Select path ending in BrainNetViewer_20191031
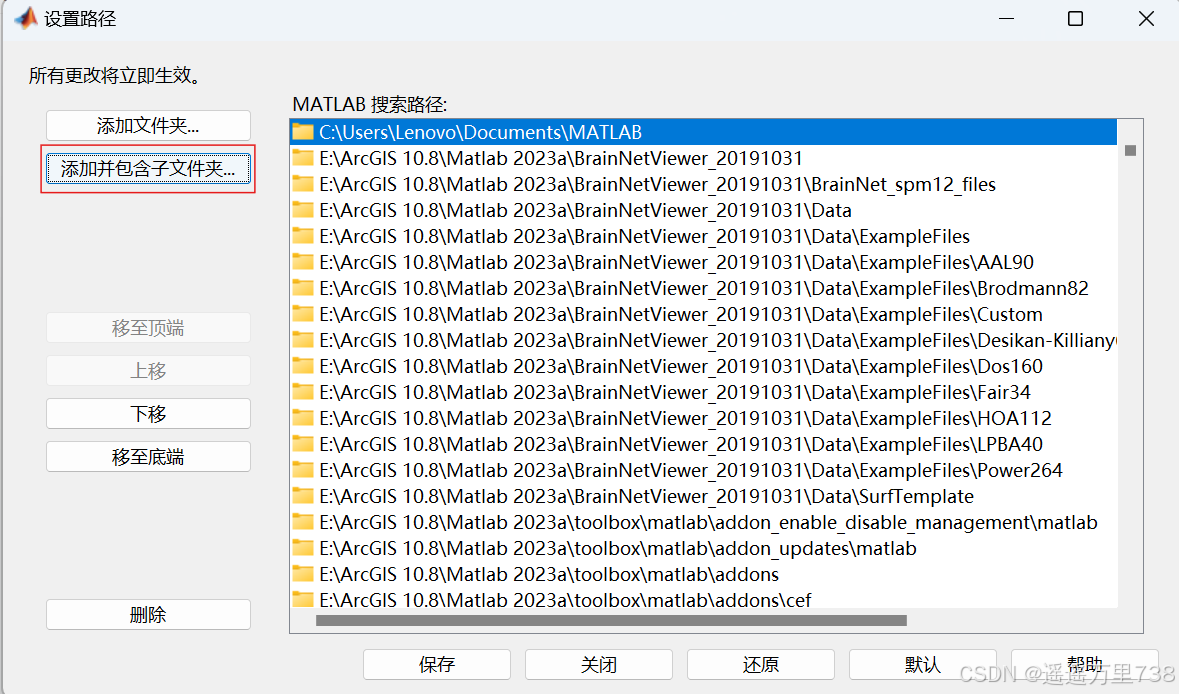 tap(703, 158)
